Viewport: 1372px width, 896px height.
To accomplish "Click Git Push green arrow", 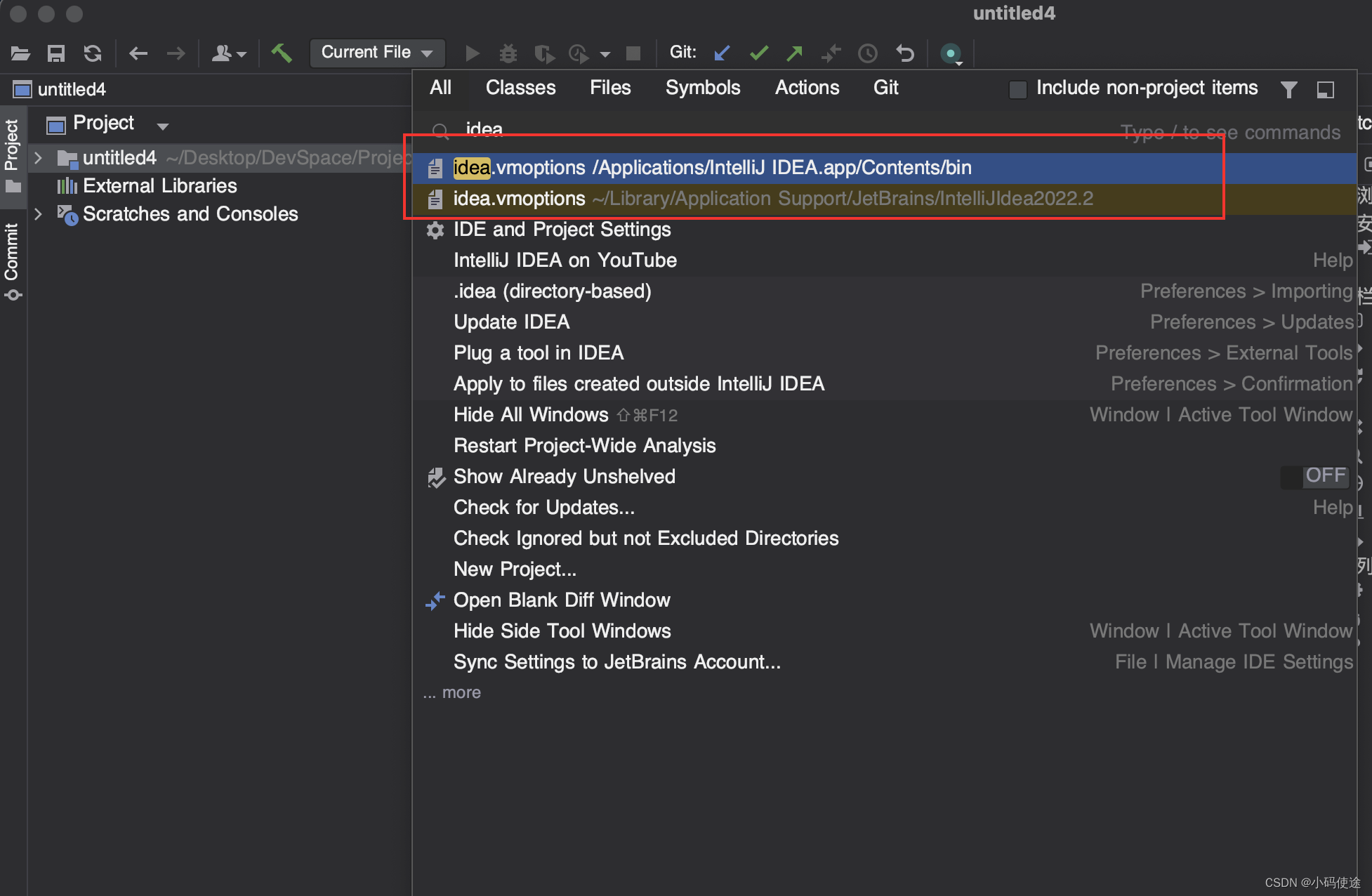I will (x=795, y=53).
